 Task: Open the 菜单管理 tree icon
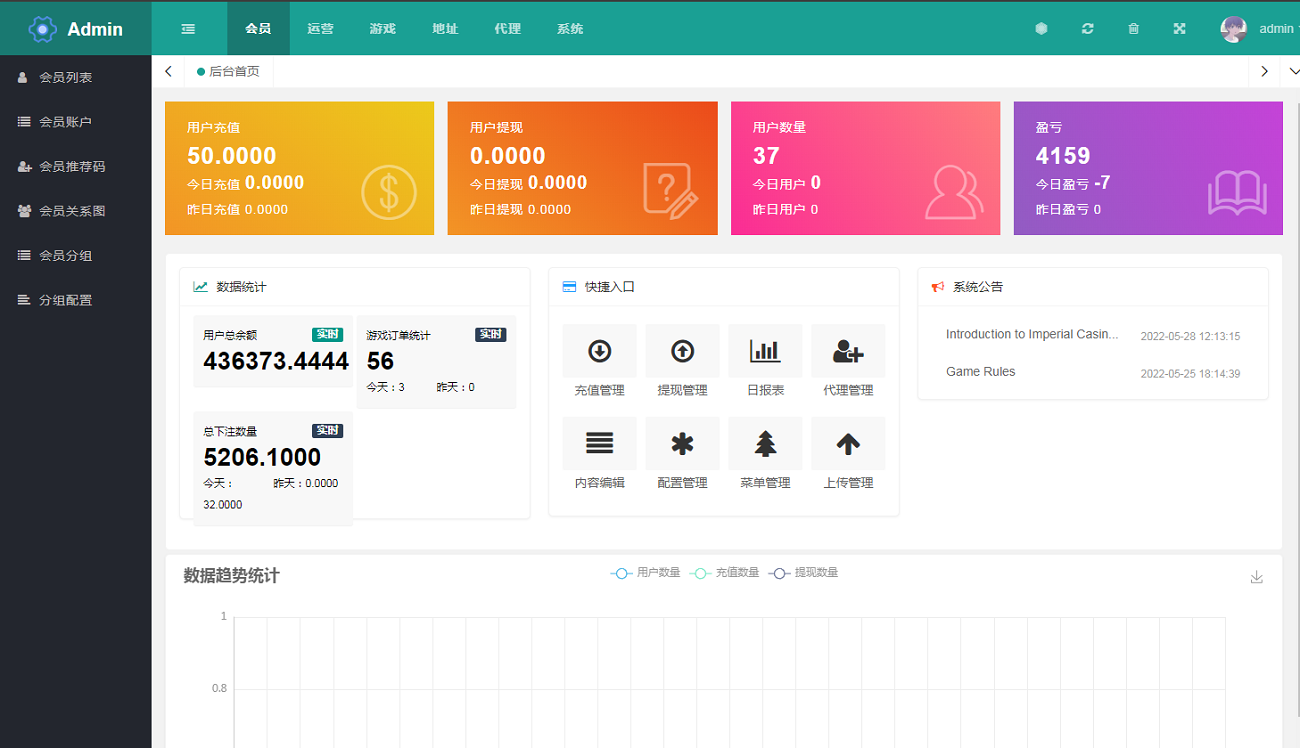tap(765, 444)
